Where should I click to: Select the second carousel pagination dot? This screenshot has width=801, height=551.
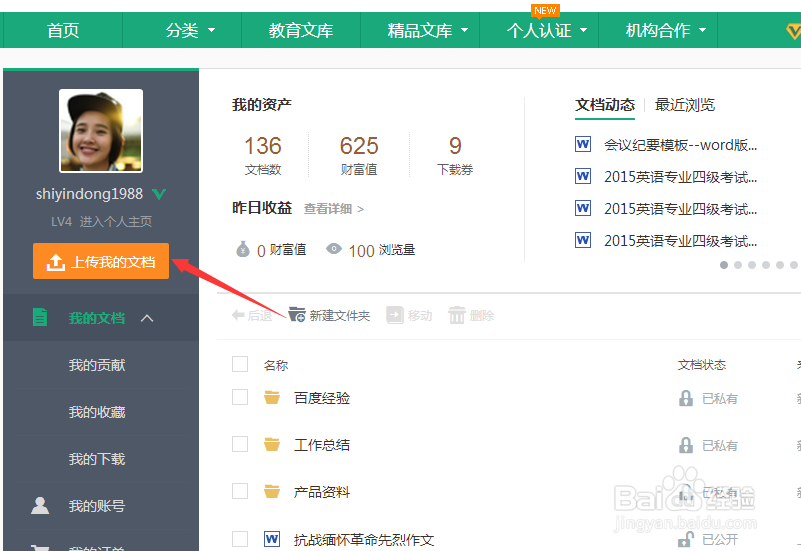click(738, 265)
